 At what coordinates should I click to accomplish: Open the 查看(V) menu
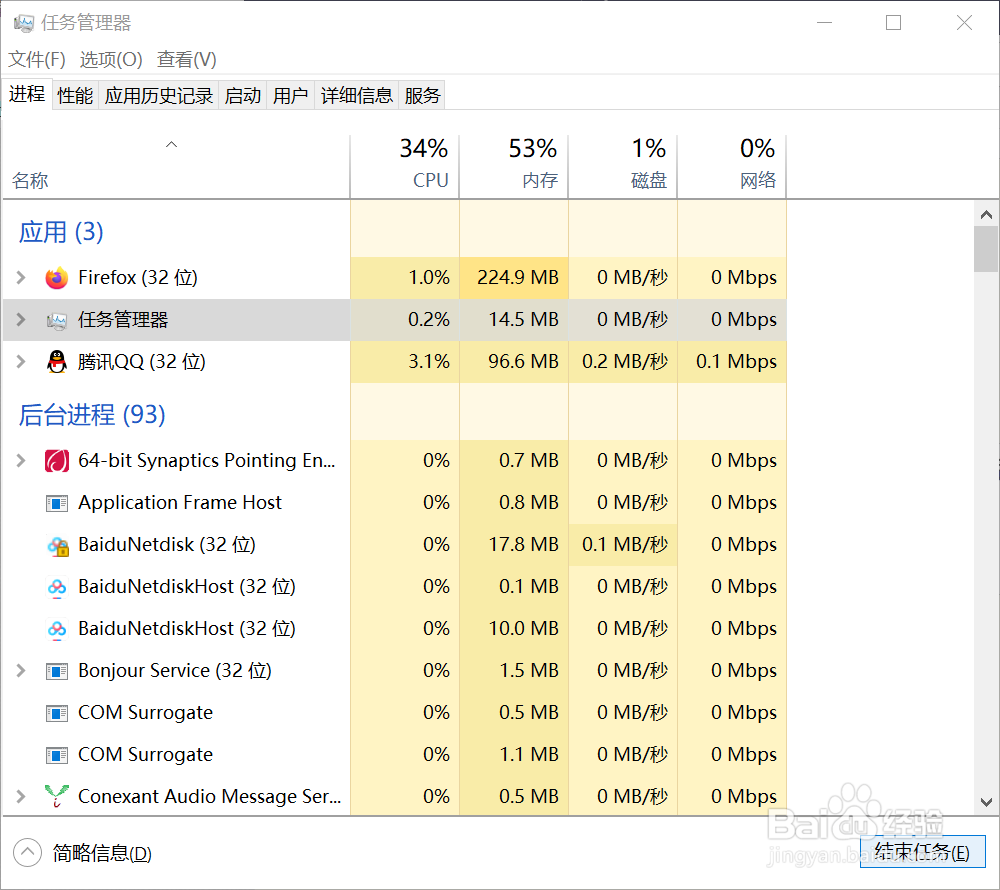click(x=187, y=60)
